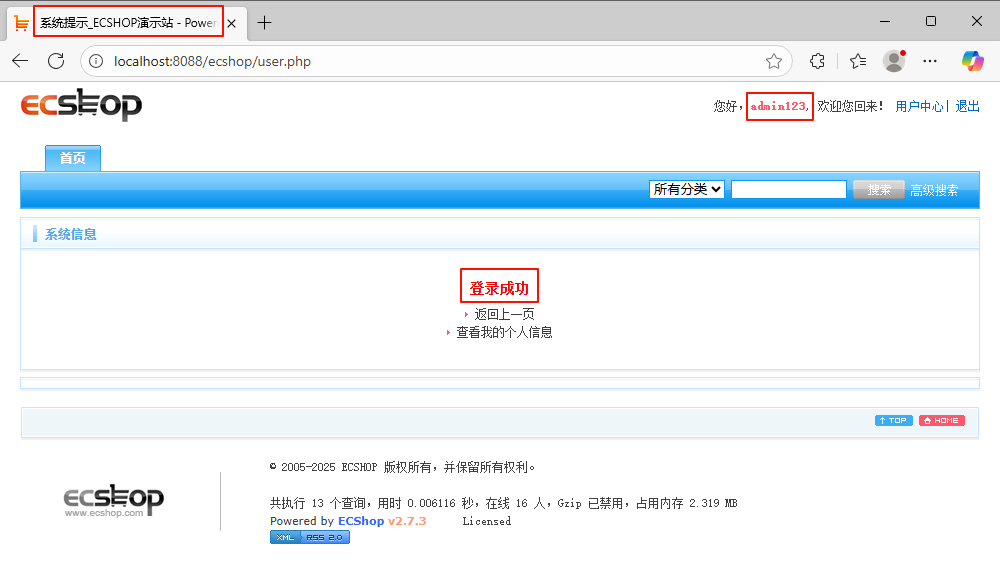The height and width of the screenshot is (573, 1000).
Task: Open the 高级搜索 advanced search link
Action: (934, 190)
